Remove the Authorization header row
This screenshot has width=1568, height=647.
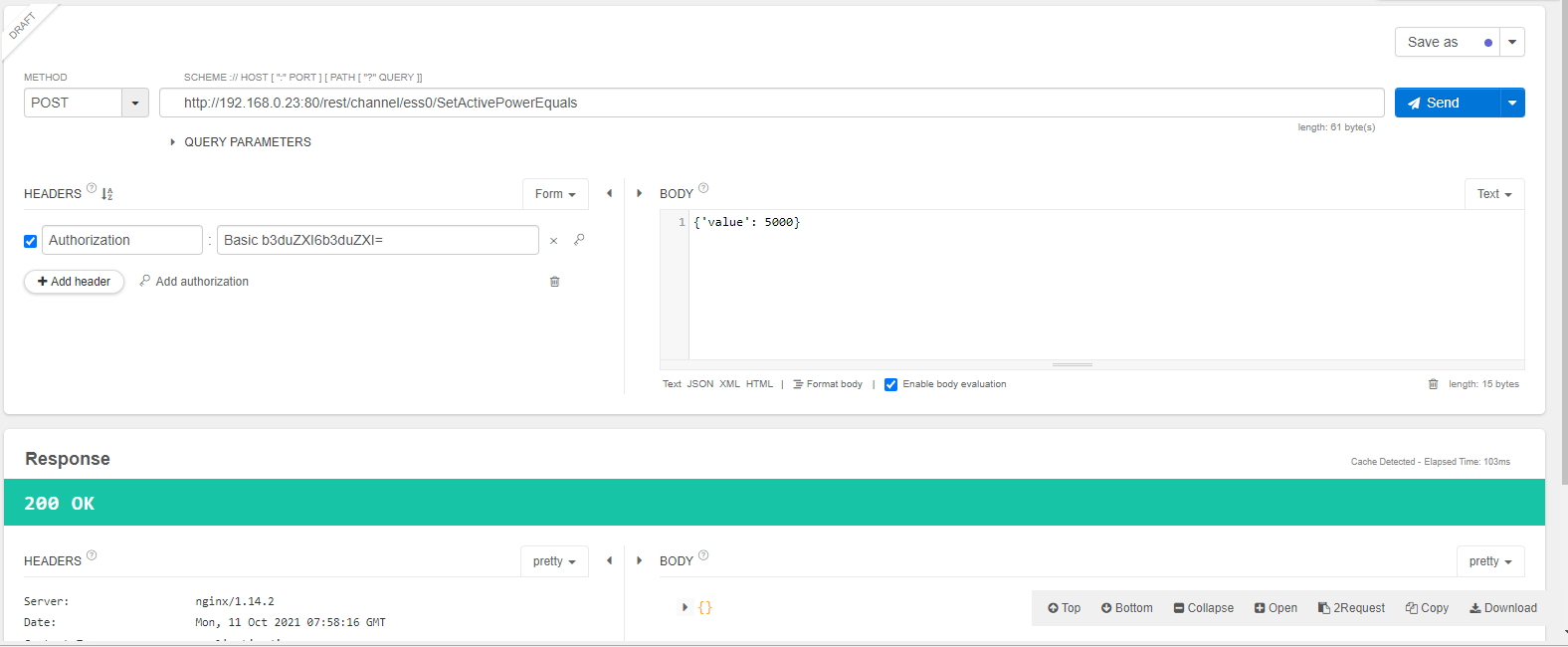[x=553, y=241]
